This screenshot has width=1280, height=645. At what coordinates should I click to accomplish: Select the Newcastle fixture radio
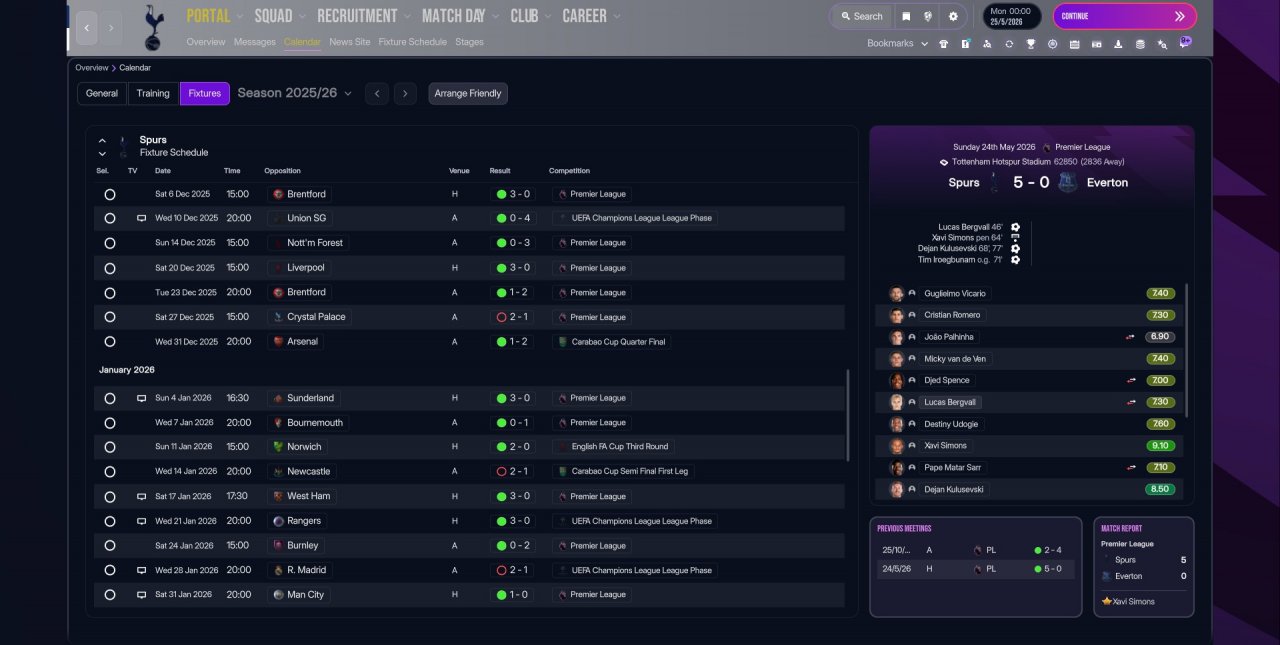coord(110,471)
